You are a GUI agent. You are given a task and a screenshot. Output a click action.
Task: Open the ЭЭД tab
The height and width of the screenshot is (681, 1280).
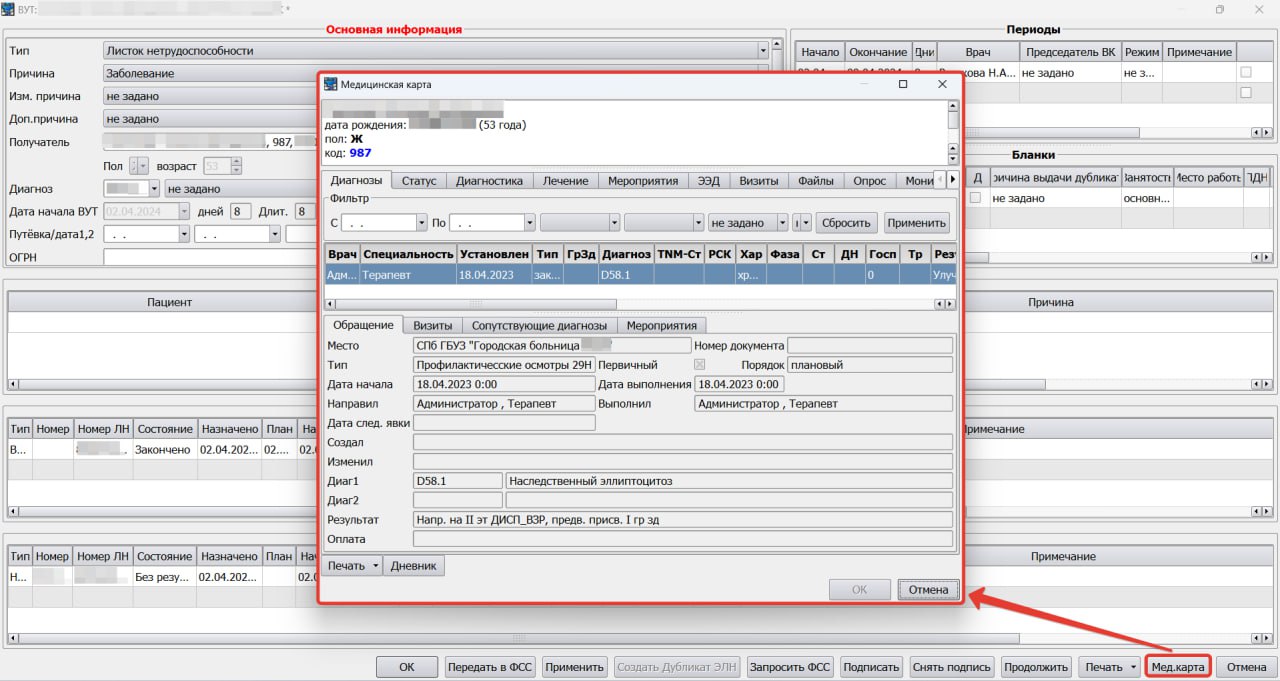pyautogui.click(x=709, y=181)
